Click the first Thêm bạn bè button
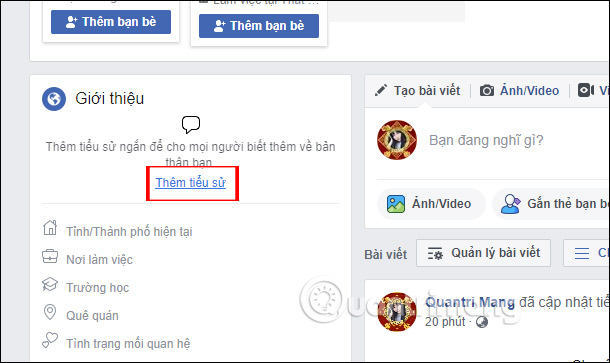 coord(111,22)
